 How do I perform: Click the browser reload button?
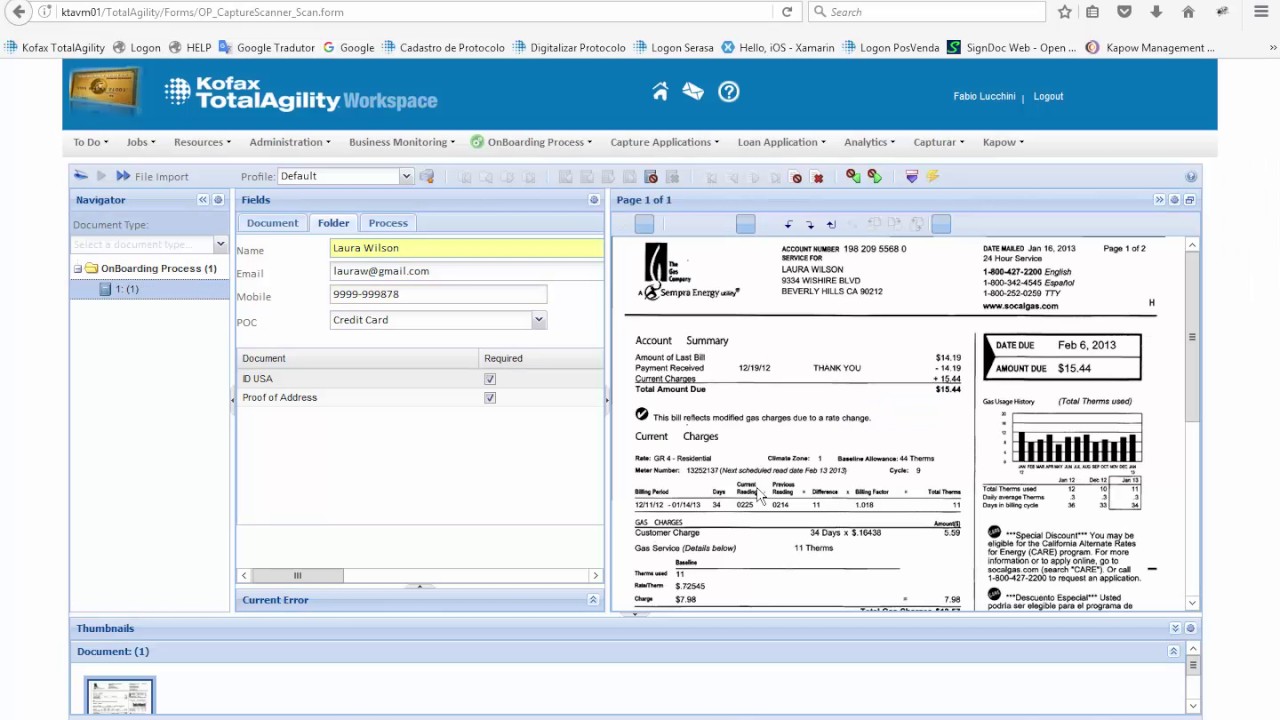click(787, 12)
